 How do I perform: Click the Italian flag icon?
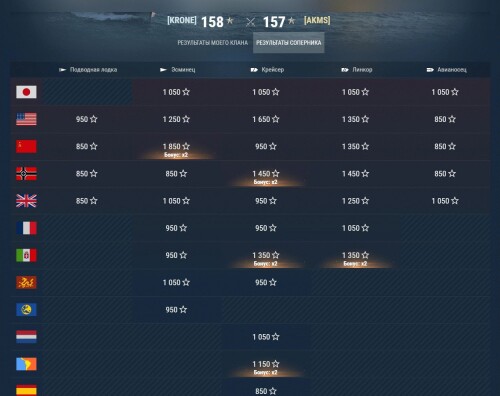click(26, 255)
